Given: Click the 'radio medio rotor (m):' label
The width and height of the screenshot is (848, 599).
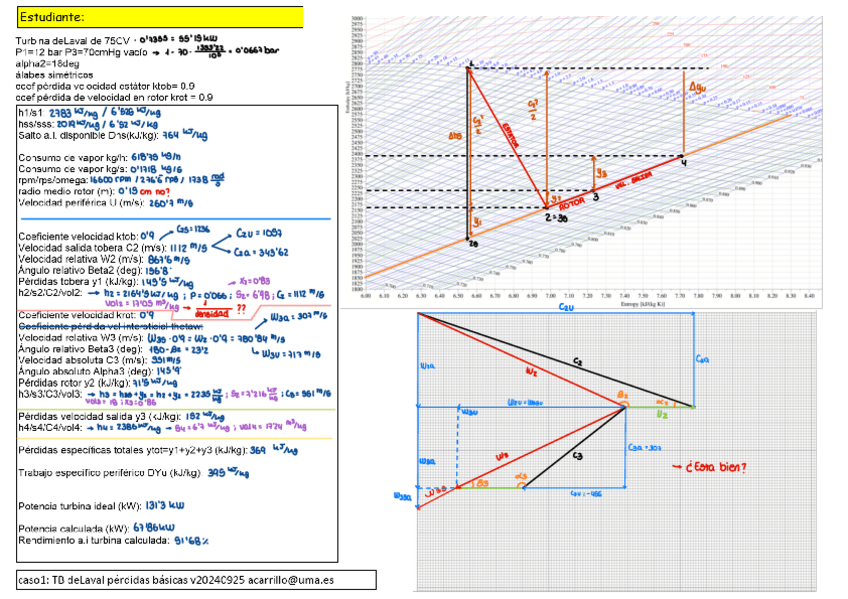Looking at the screenshot, I should [x=67, y=191].
